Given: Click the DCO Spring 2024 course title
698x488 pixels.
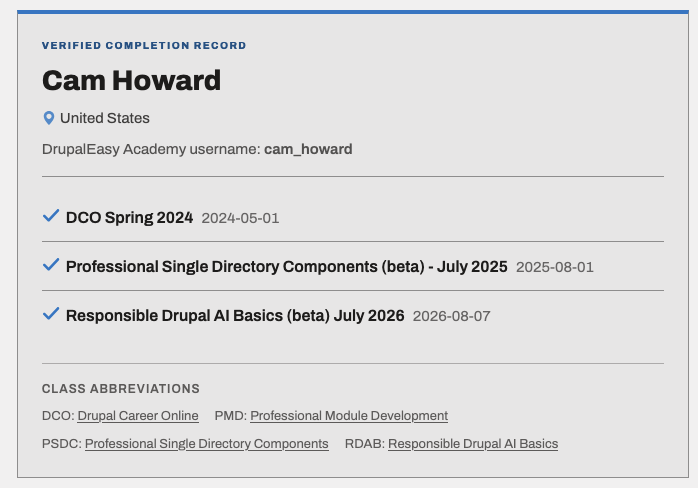Looking at the screenshot, I should tap(129, 218).
